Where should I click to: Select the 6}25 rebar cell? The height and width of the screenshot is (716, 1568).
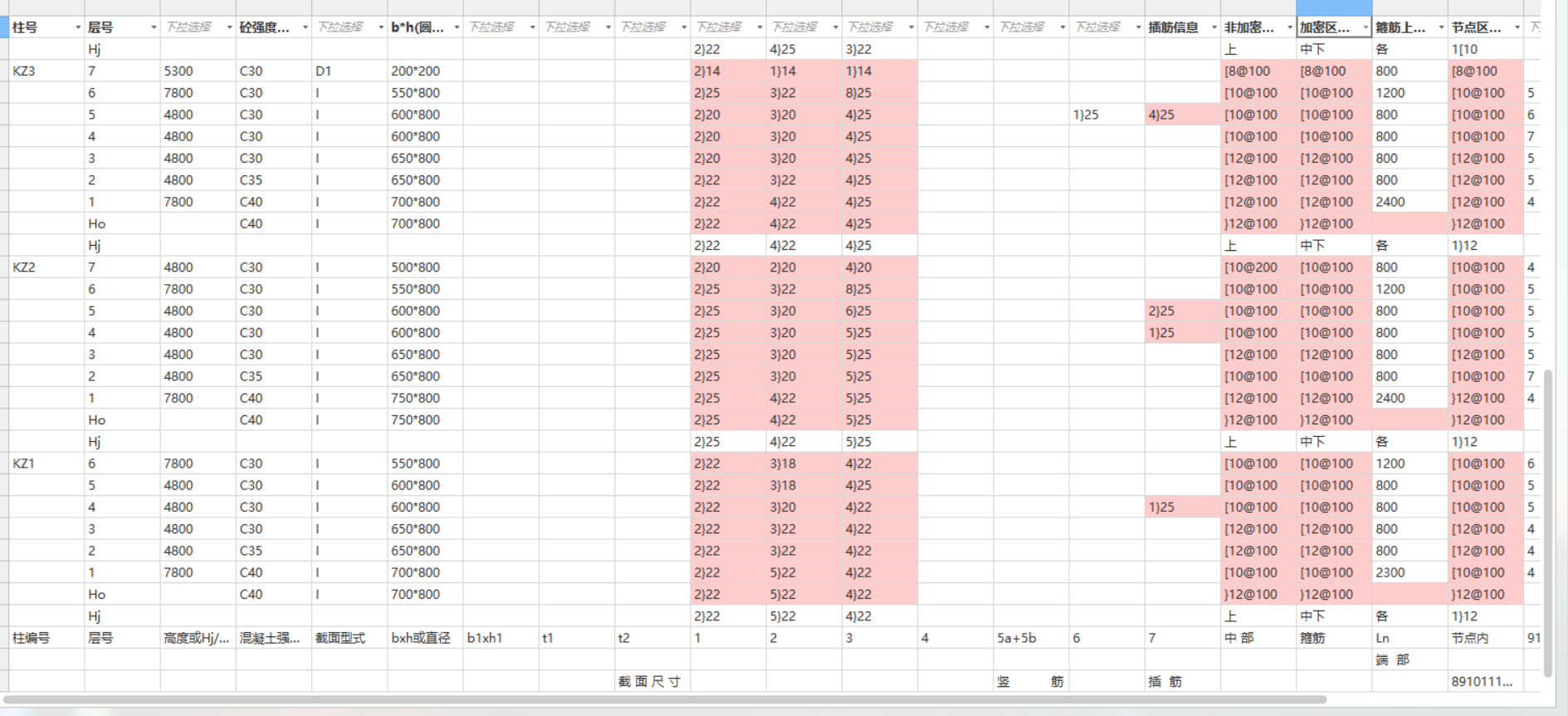tap(880, 311)
